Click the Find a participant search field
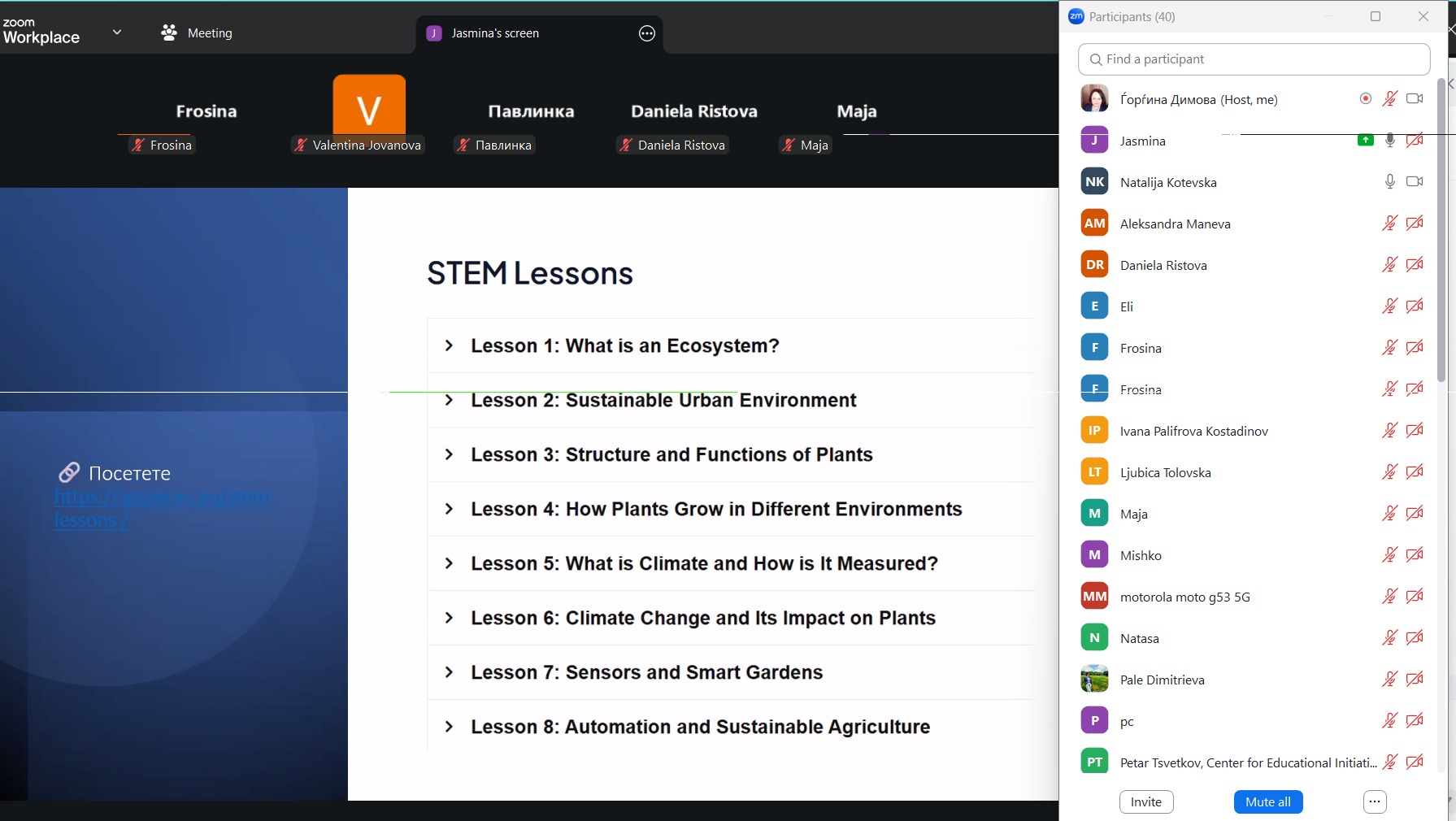Image resolution: width=1456 pixels, height=821 pixels. pos(1254,59)
